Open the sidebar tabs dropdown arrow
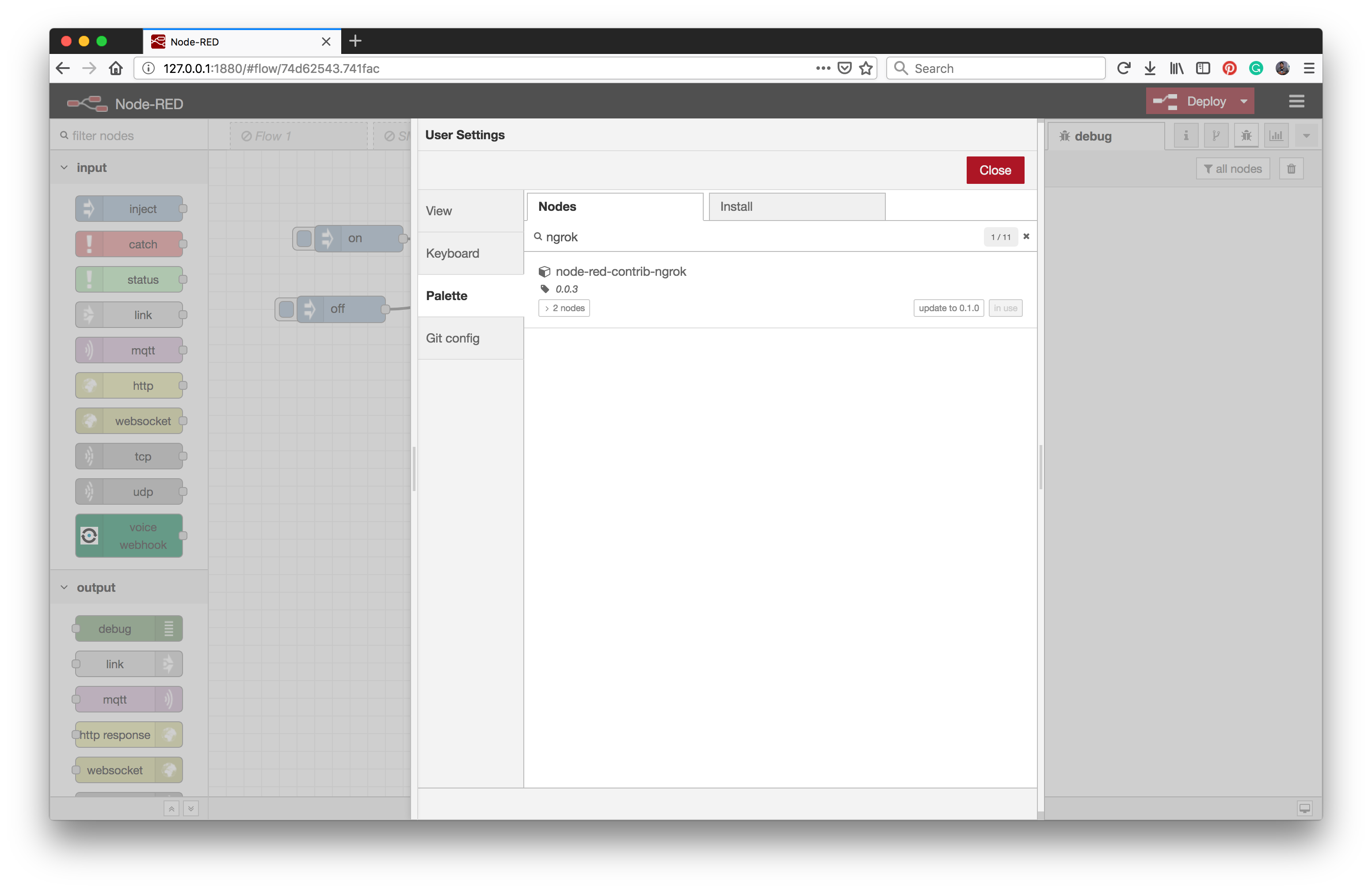This screenshot has width=1372, height=891. click(x=1306, y=135)
